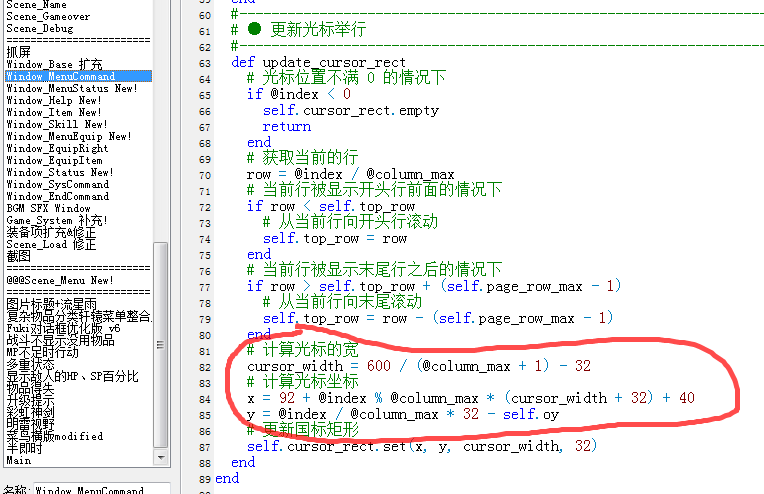Select 彩虹神剑 script entry
This screenshot has width=764, height=494.
[30, 412]
